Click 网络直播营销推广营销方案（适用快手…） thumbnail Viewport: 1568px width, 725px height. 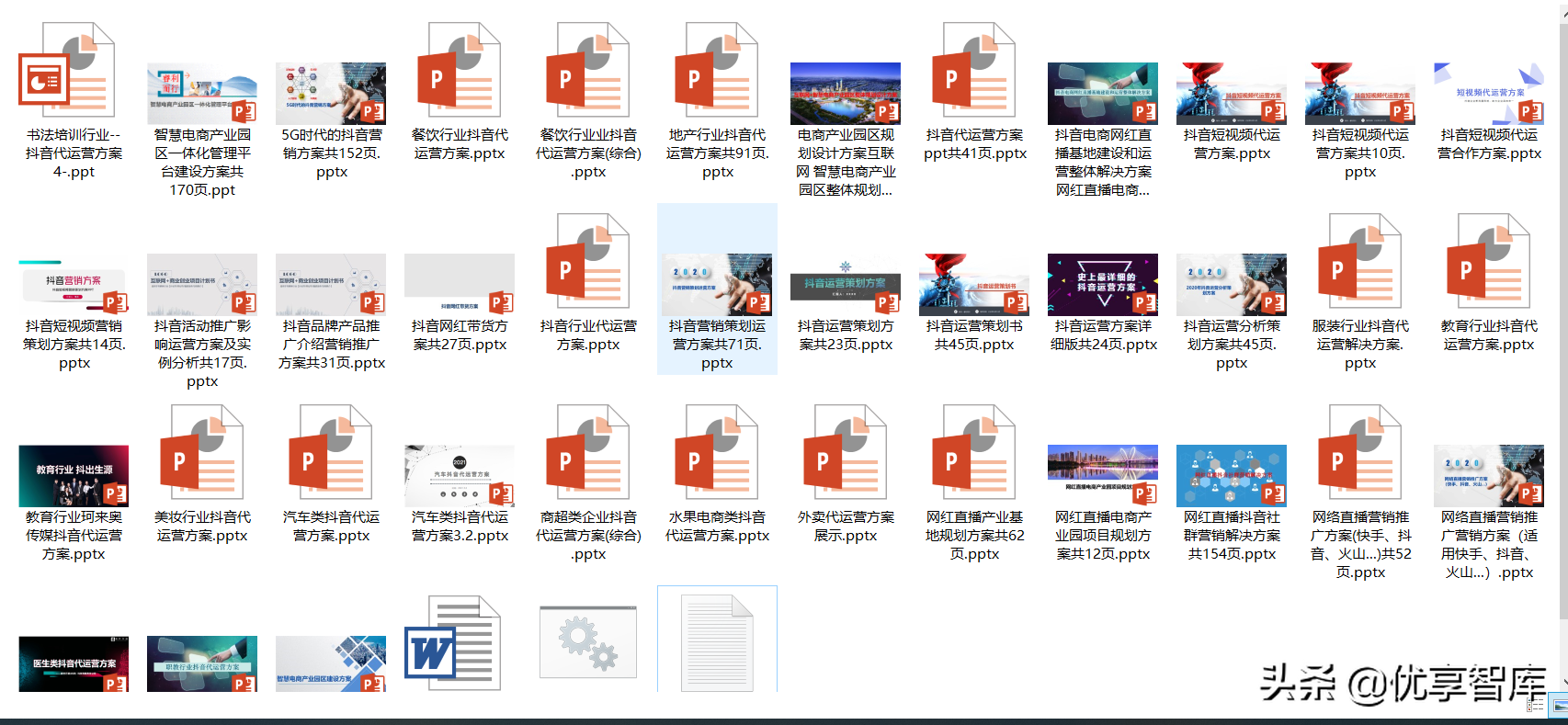[x=1489, y=476]
